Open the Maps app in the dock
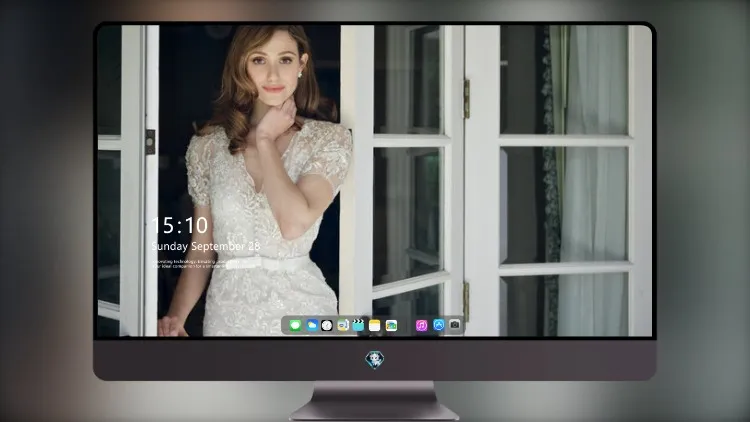750x422 pixels. click(343, 326)
